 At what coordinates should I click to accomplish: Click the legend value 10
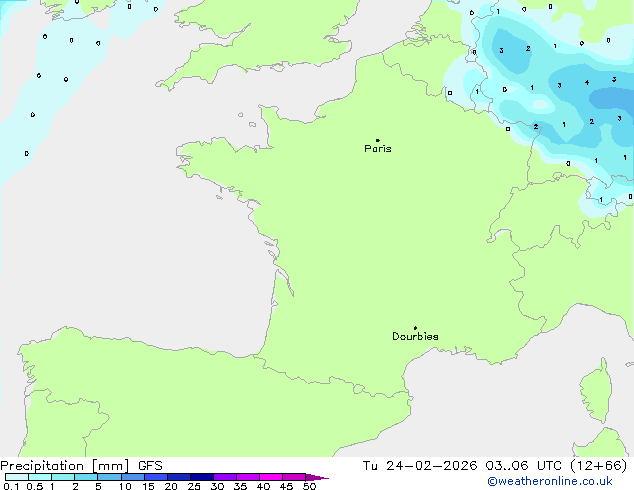(125, 486)
